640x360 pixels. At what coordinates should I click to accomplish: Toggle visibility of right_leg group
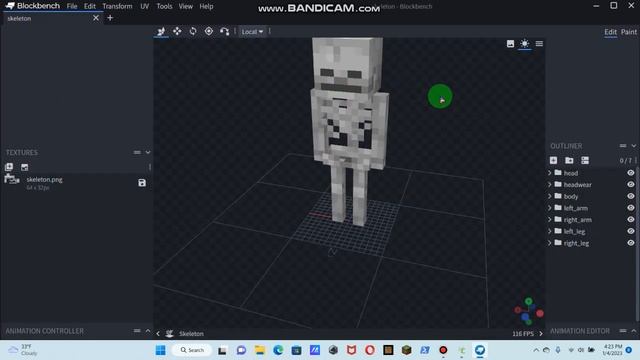point(631,243)
